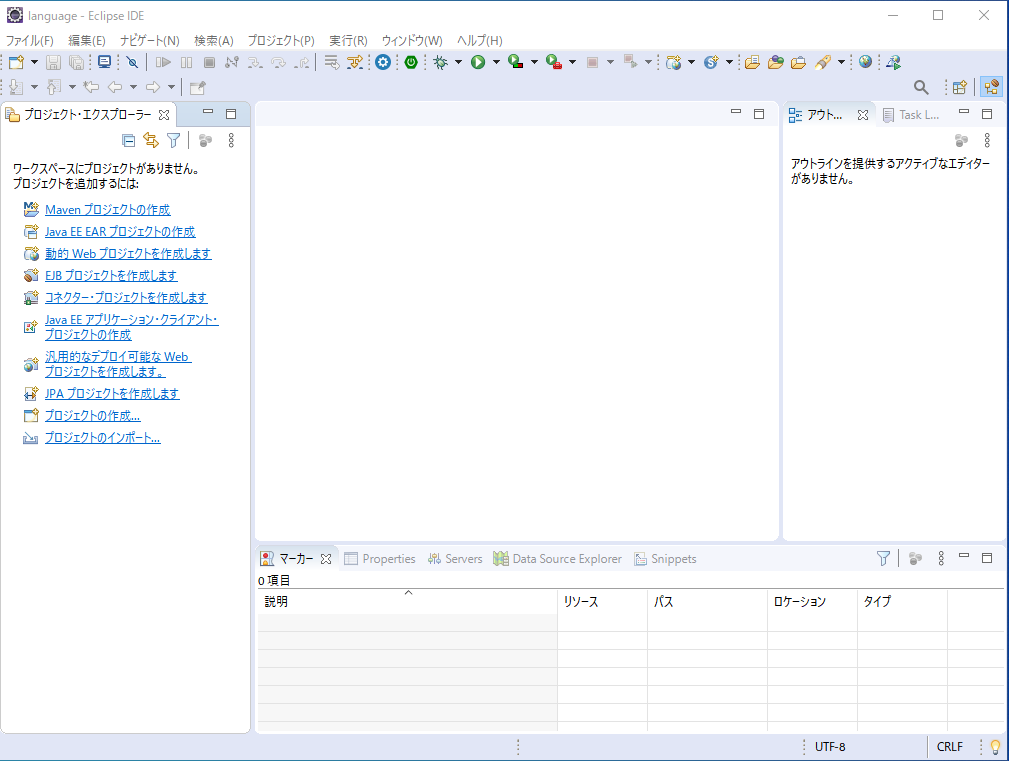
Task: Click the Step Over icon
Action: [278, 62]
